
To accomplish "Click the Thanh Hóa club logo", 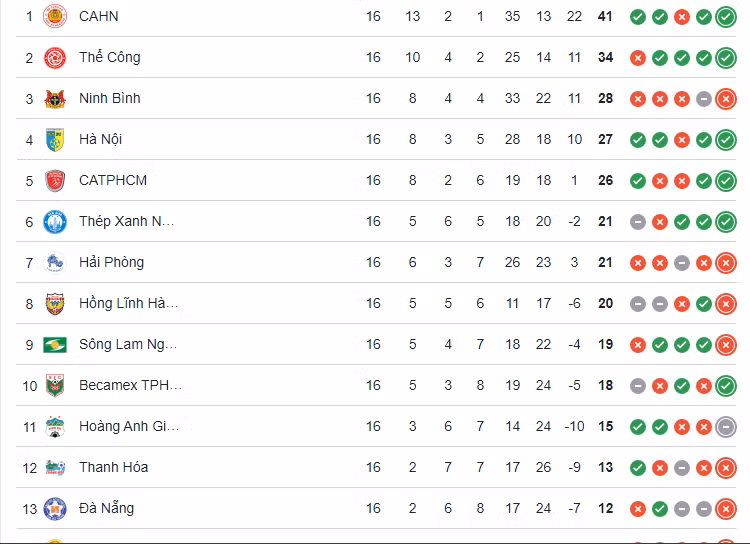I will point(55,467).
